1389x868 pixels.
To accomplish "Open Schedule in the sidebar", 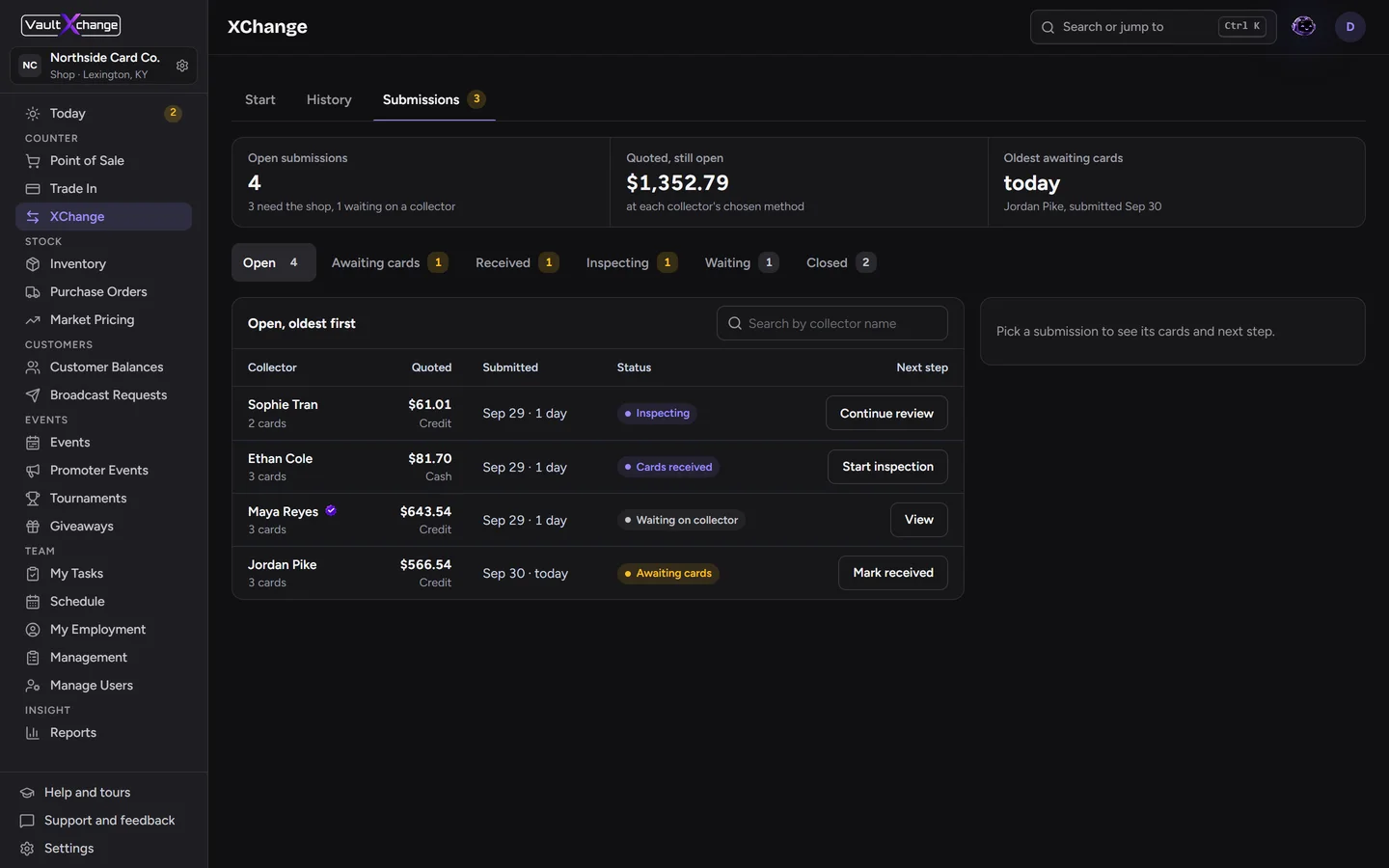I will tap(104, 601).
